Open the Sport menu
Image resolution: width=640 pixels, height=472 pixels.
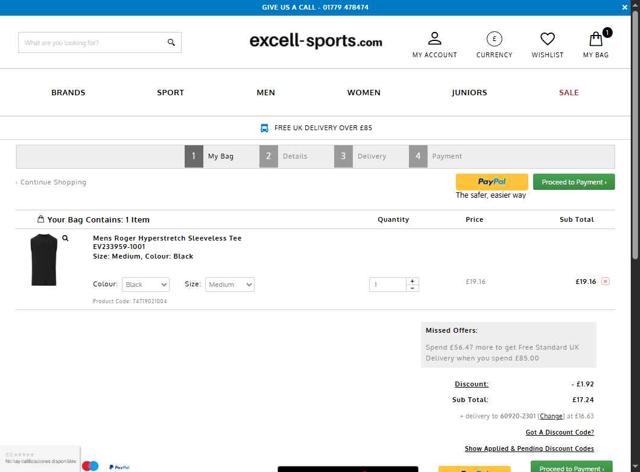click(x=170, y=93)
